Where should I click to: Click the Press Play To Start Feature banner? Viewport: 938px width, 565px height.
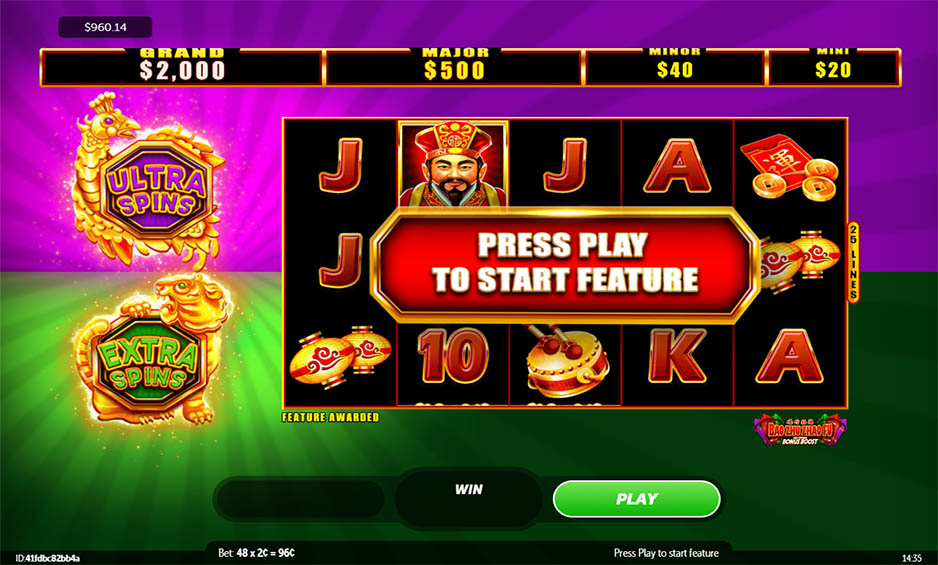point(565,263)
